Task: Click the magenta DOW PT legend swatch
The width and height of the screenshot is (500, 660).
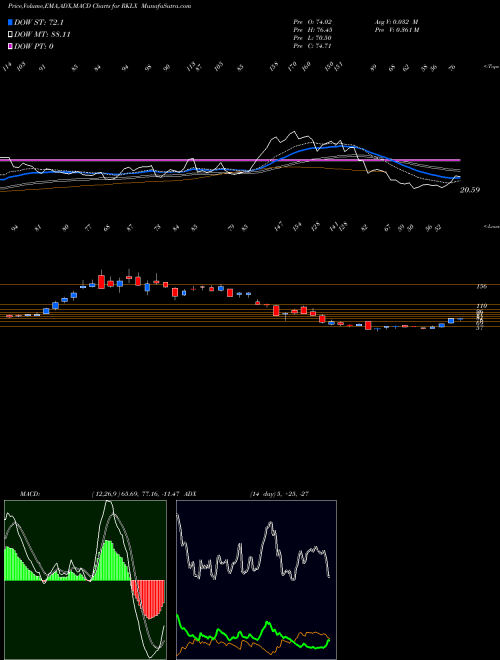Action: 11,46
